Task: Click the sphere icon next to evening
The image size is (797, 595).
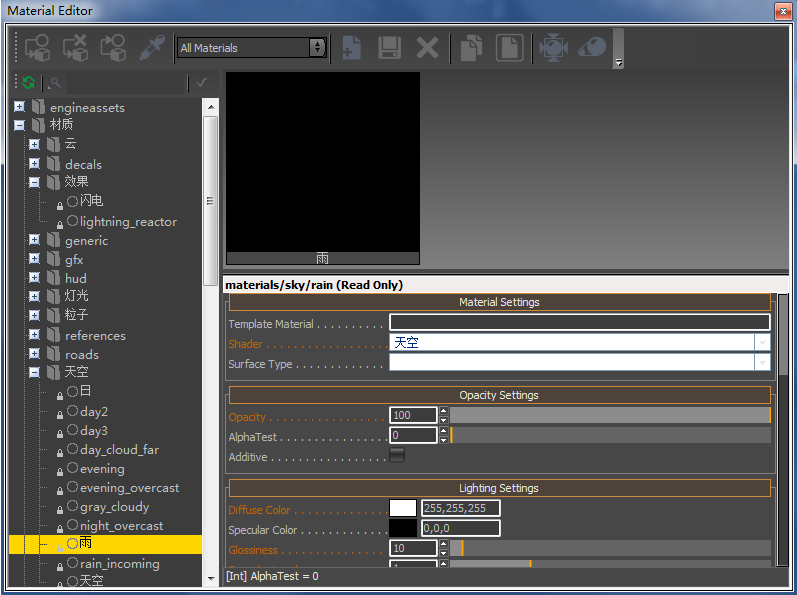Action: point(72,467)
